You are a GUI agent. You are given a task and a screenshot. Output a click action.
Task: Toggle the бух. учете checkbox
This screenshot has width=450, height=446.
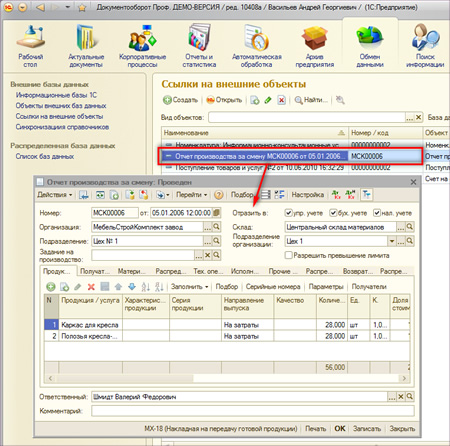click(x=333, y=213)
